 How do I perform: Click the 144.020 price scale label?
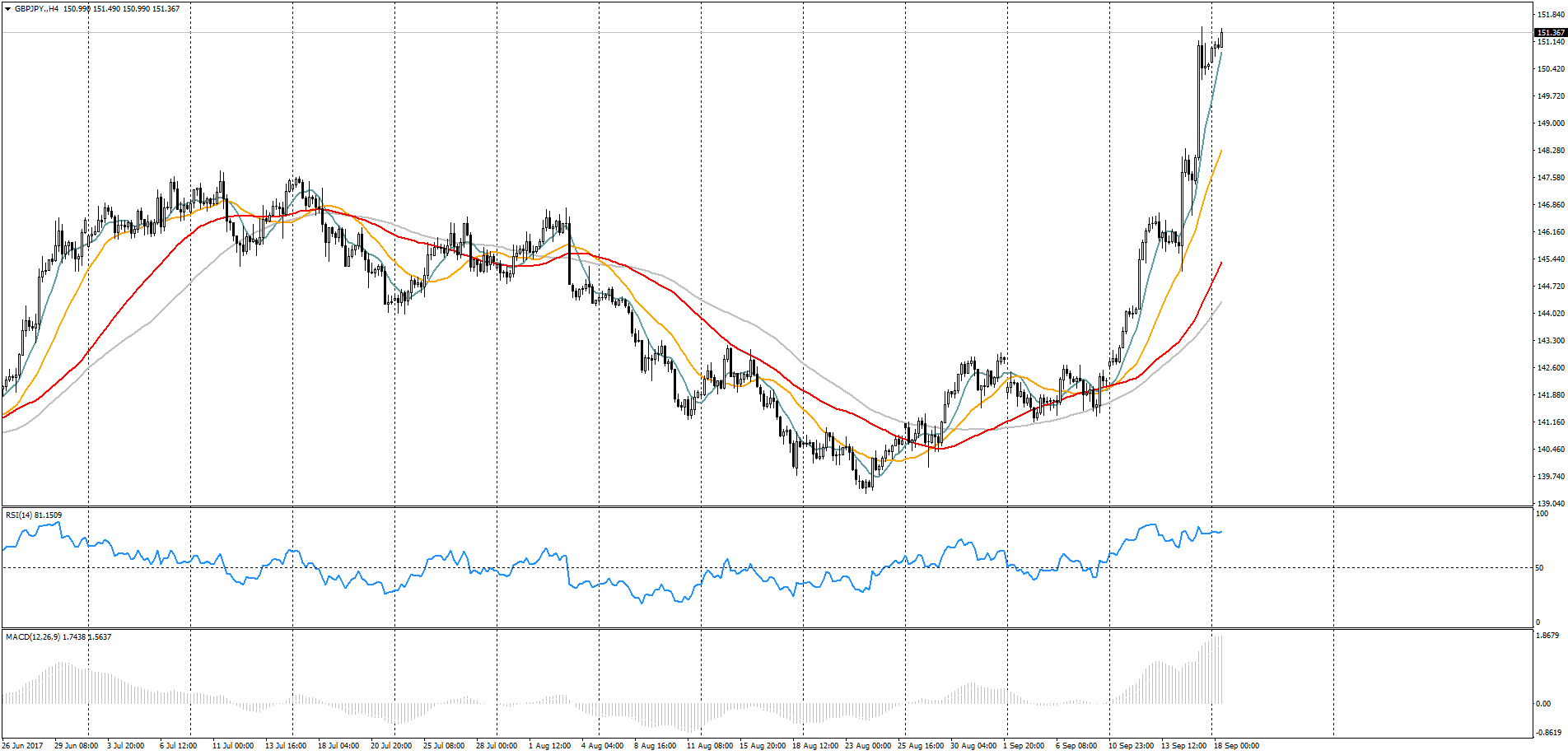coord(1551,314)
